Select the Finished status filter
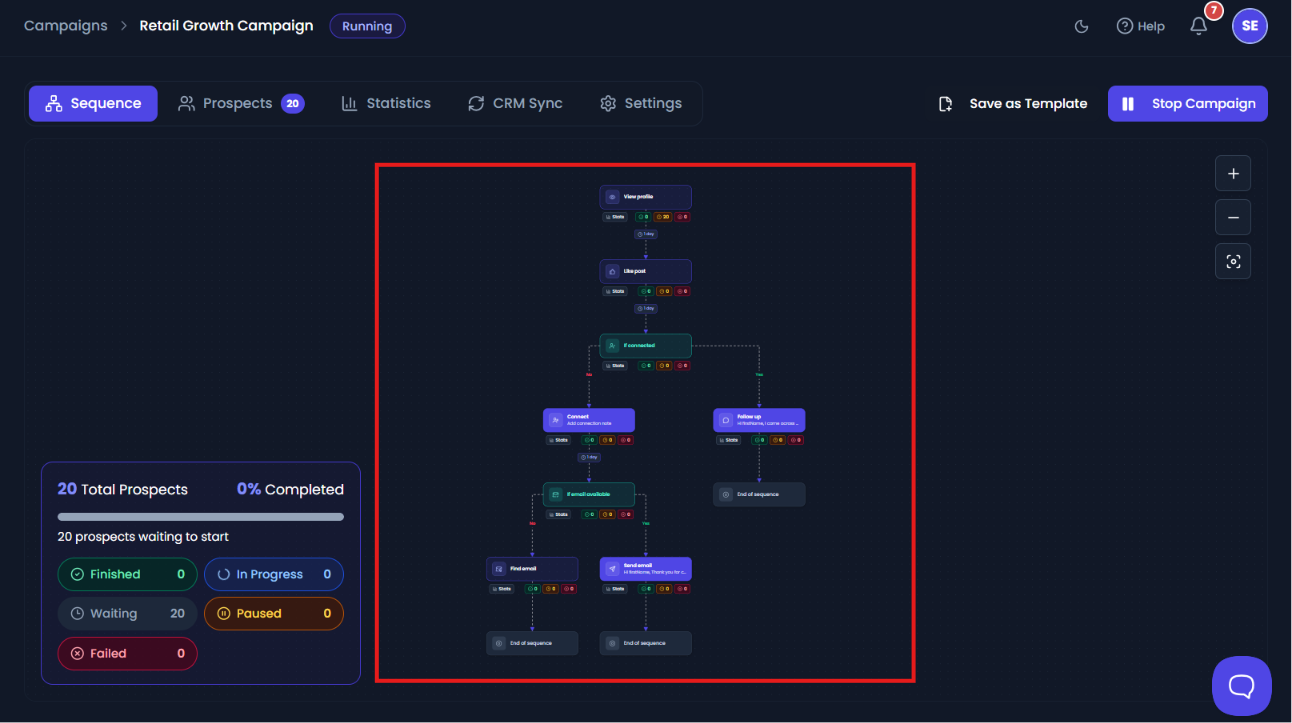The height and width of the screenshot is (723, 1292). 127,574
